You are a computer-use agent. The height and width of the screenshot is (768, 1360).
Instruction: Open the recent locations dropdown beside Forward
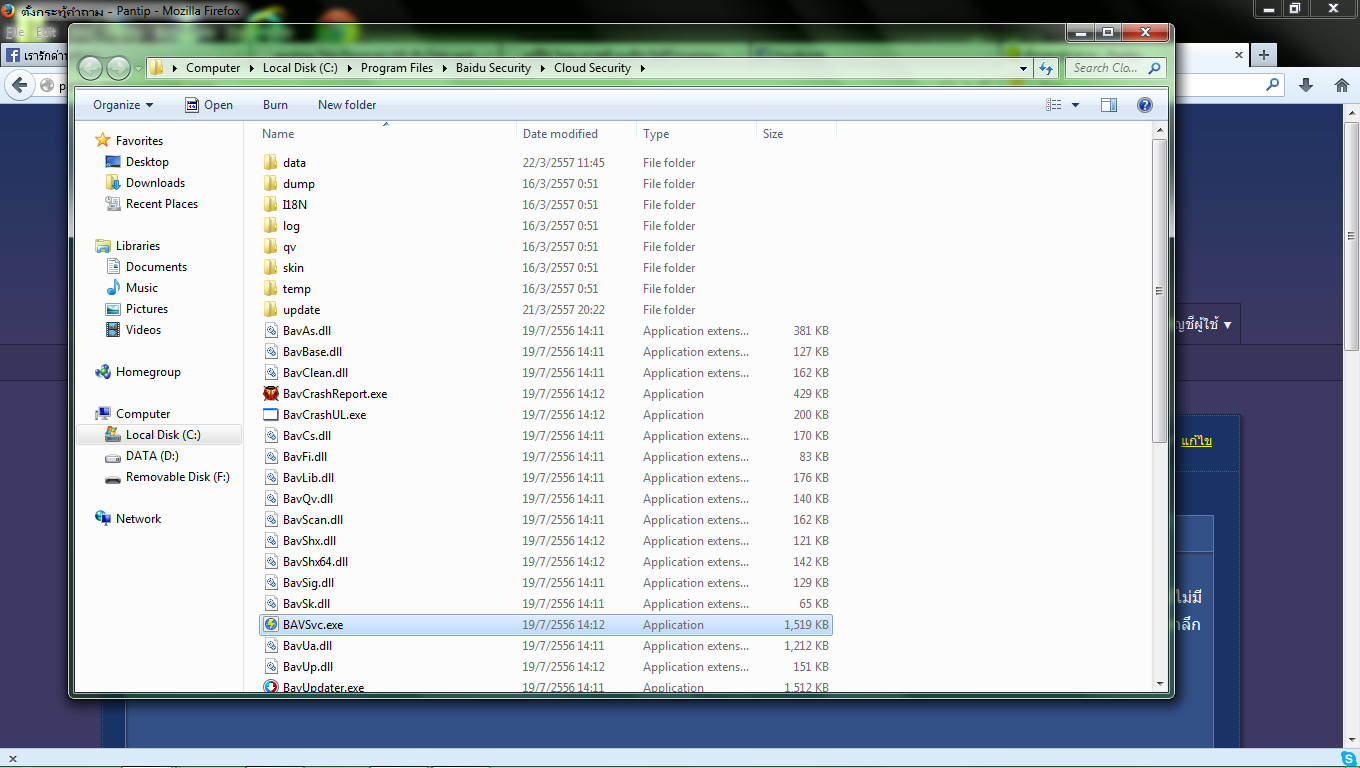138,69
